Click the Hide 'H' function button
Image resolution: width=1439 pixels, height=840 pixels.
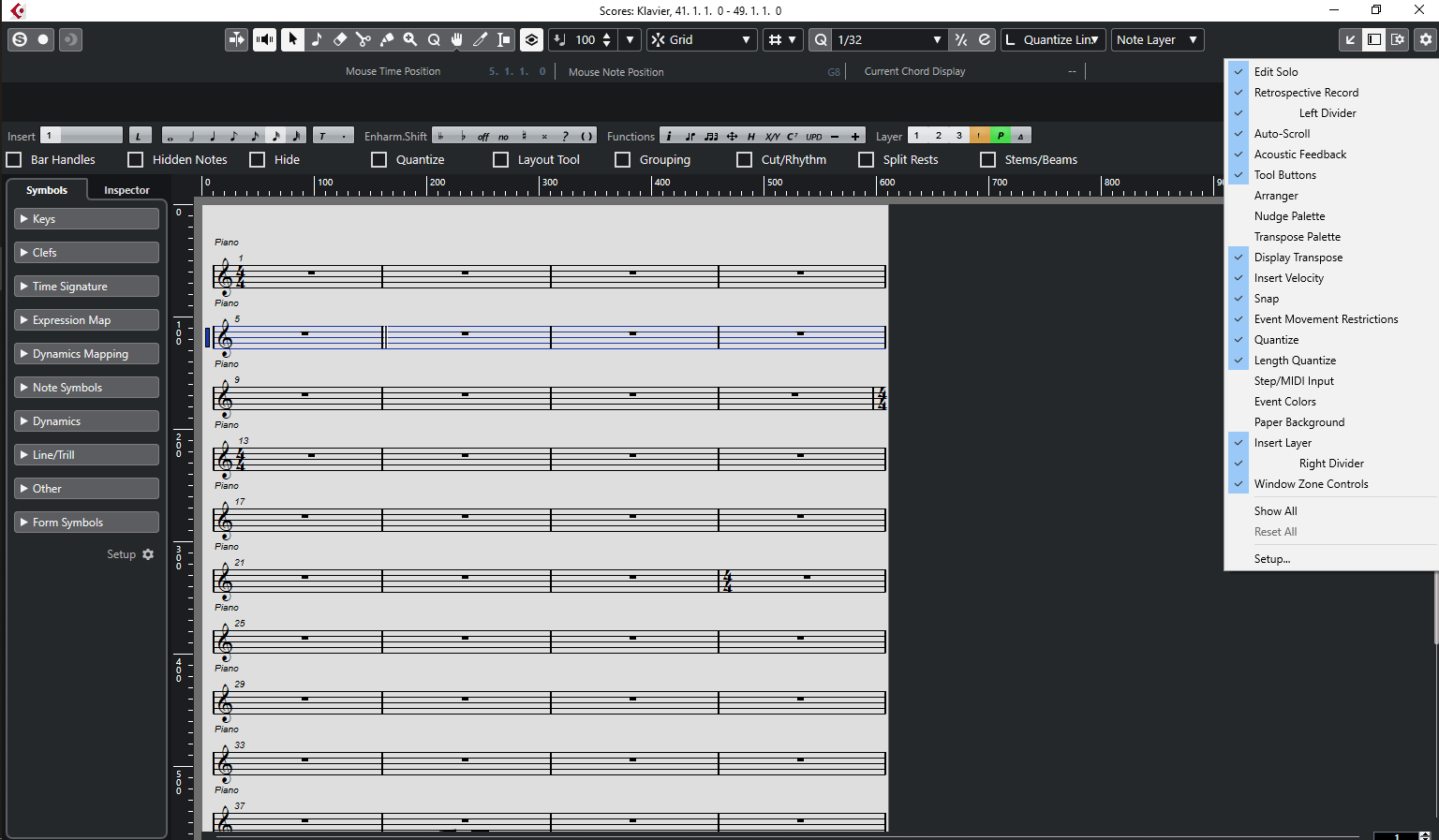pos(751,136)
